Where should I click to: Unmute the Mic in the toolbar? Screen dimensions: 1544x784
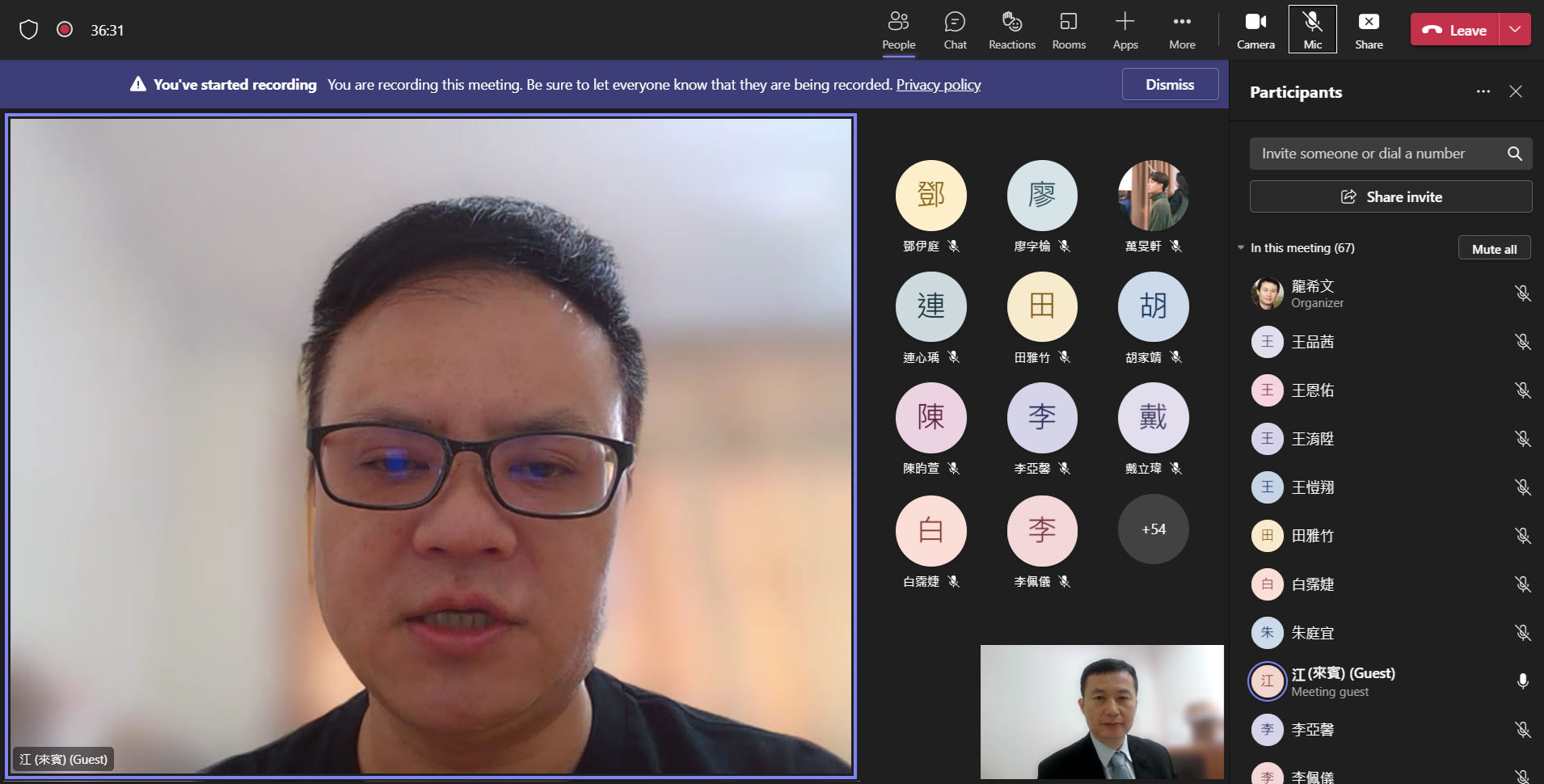[x=1313, y=30]
